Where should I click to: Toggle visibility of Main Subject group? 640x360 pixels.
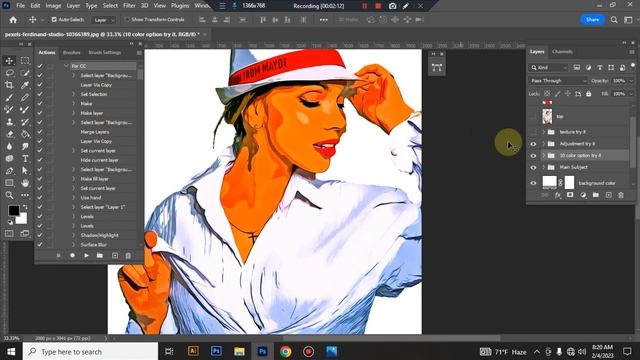(x=533, y=167)
